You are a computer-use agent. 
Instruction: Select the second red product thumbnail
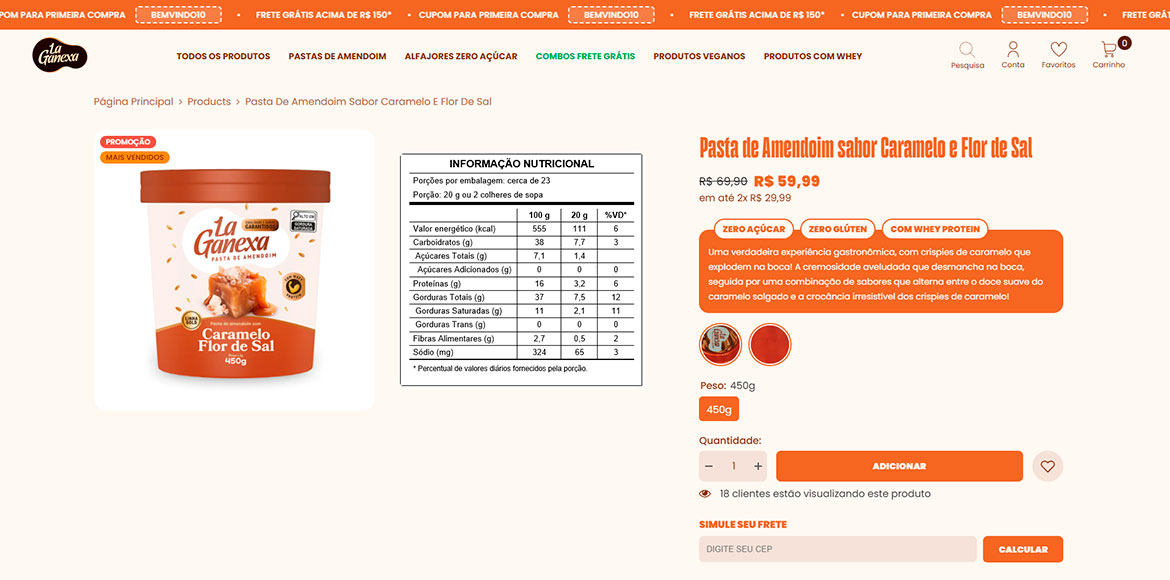point(769,344)
